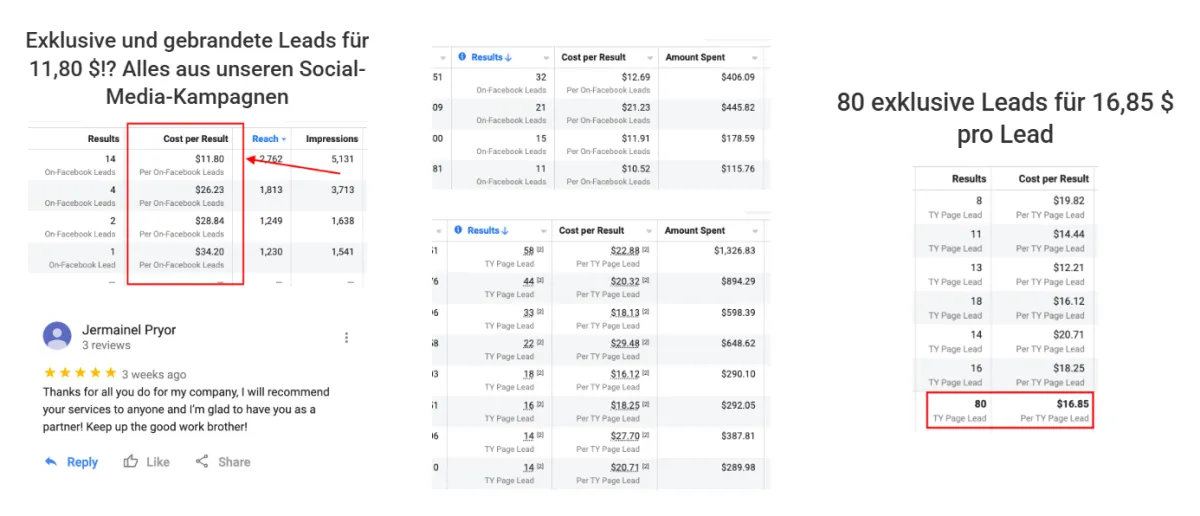The width and height of the screenshot is (1200, 516).
Task: Expand the lower table's Cost per Result dropdown
Action: pos(649,231)
